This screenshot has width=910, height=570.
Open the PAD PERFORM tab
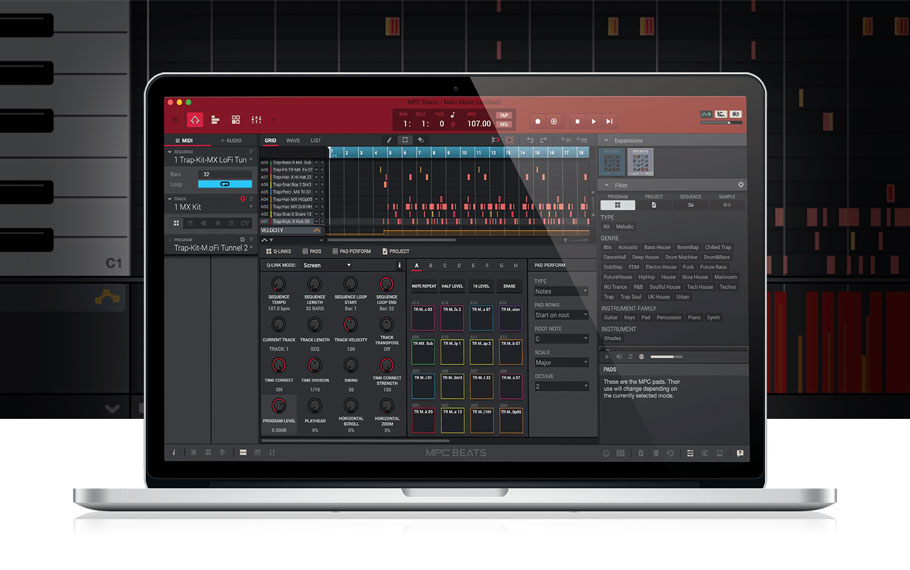pyautogui.click(x=351, y=251)
